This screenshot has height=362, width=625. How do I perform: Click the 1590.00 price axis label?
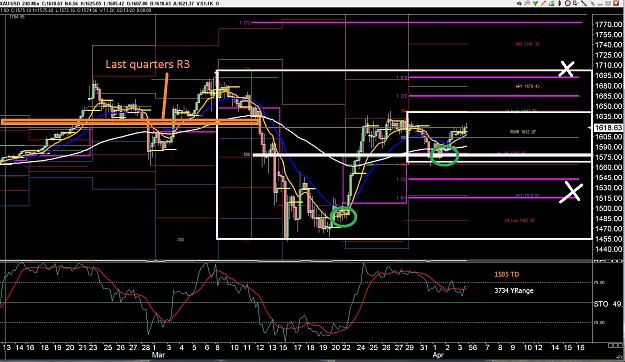[x=609, y=147]
